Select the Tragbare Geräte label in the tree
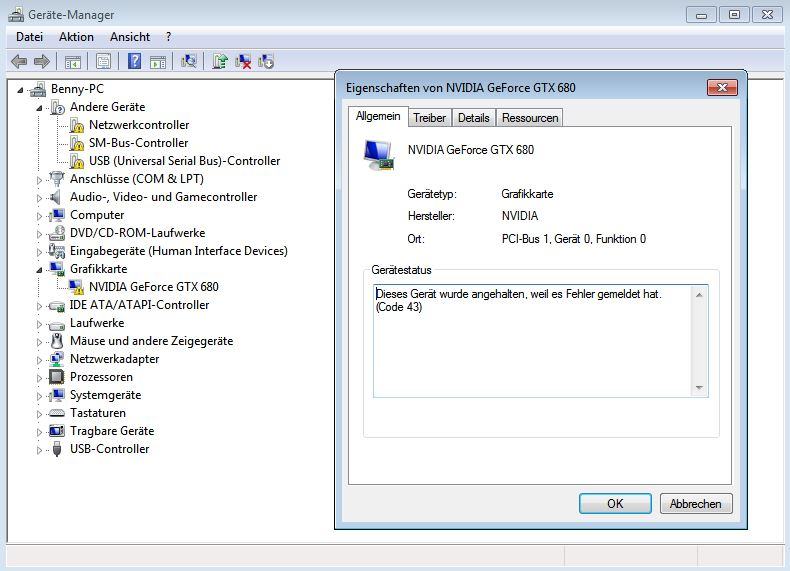 click(112, 431)
